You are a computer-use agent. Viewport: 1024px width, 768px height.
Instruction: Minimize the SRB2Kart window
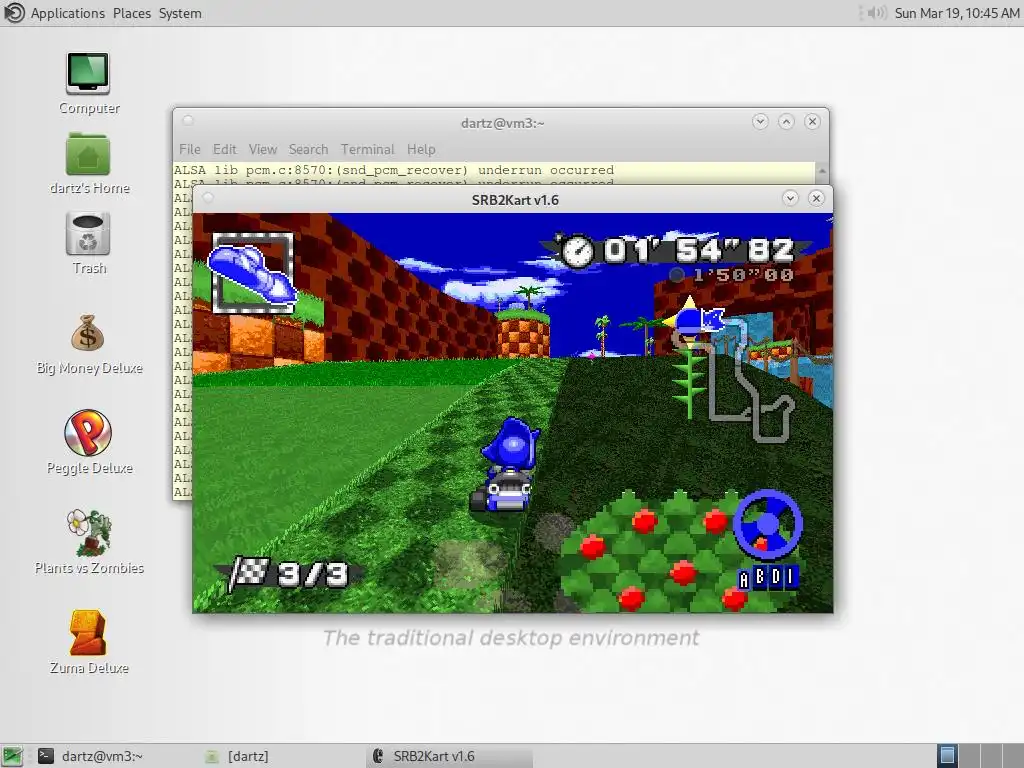point(790,199)
